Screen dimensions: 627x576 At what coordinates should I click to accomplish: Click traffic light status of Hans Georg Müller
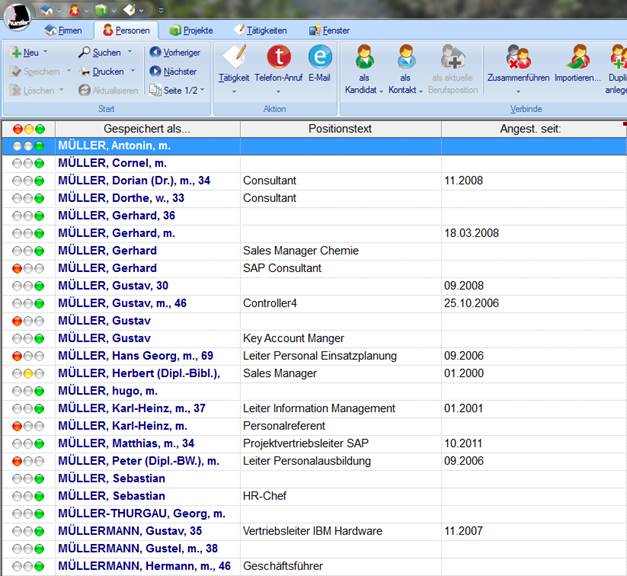28,356
